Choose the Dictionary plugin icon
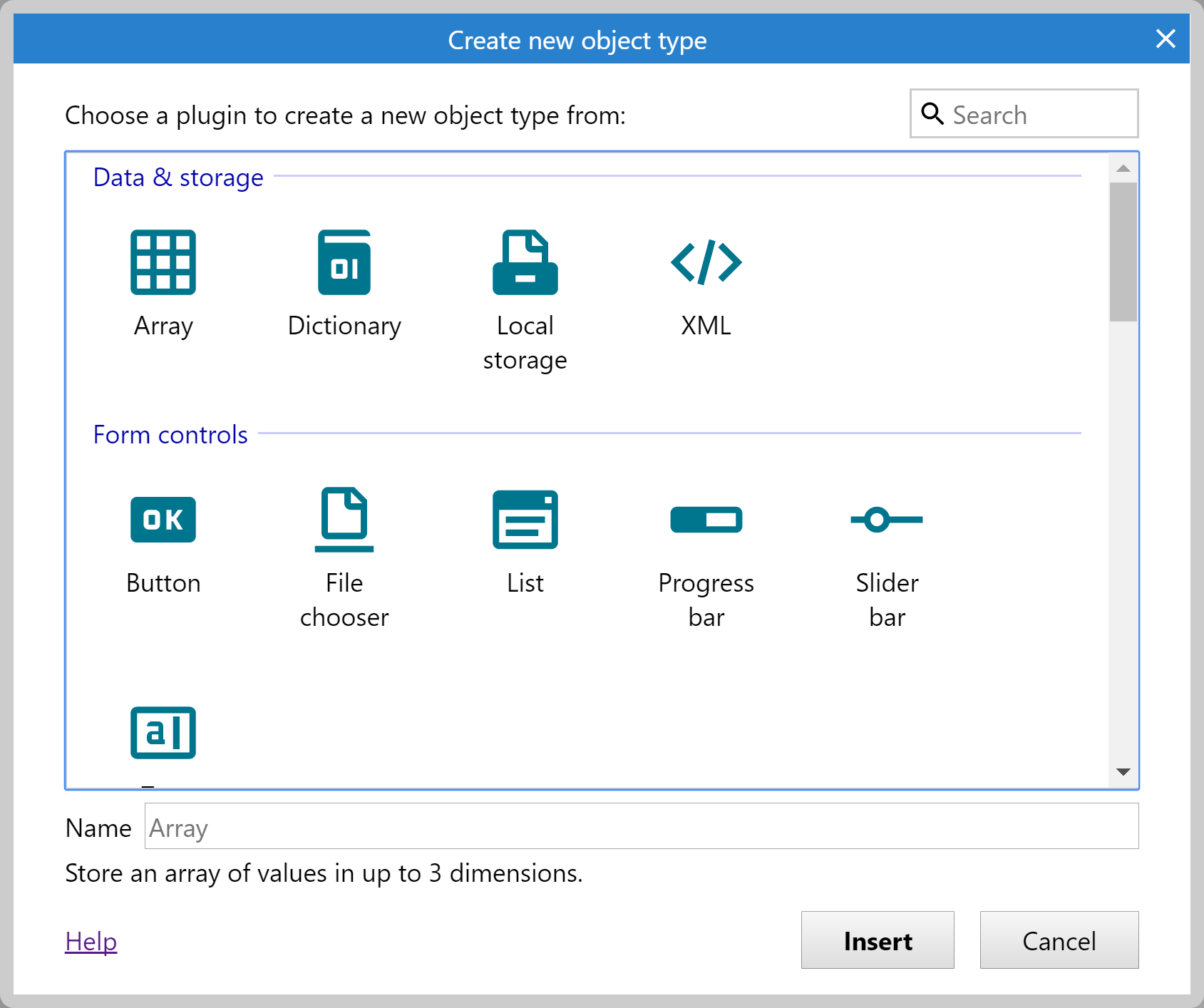 coord(344,262)
